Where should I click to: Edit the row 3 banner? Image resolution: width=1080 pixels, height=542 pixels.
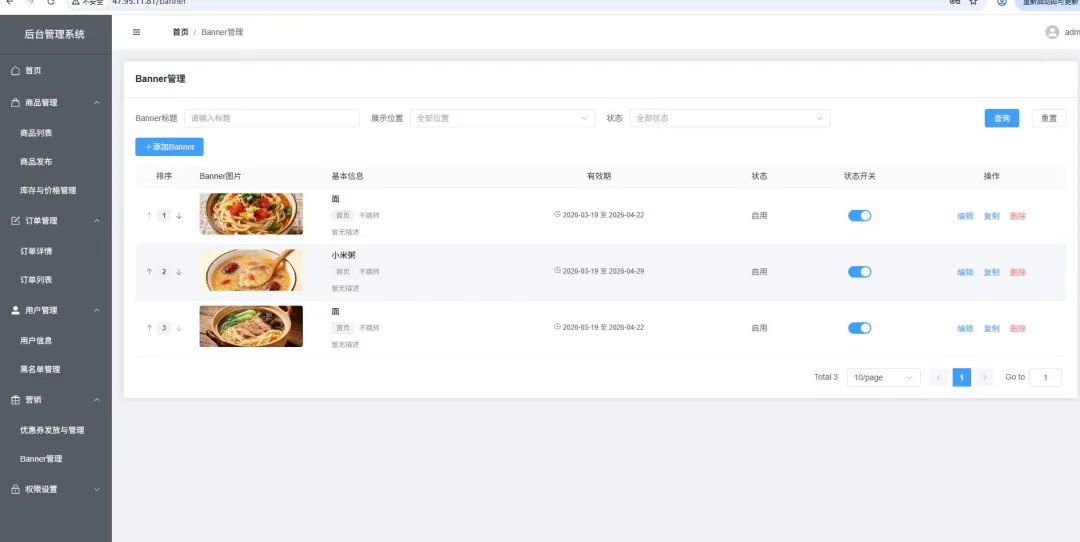click(x=965, y=329)
